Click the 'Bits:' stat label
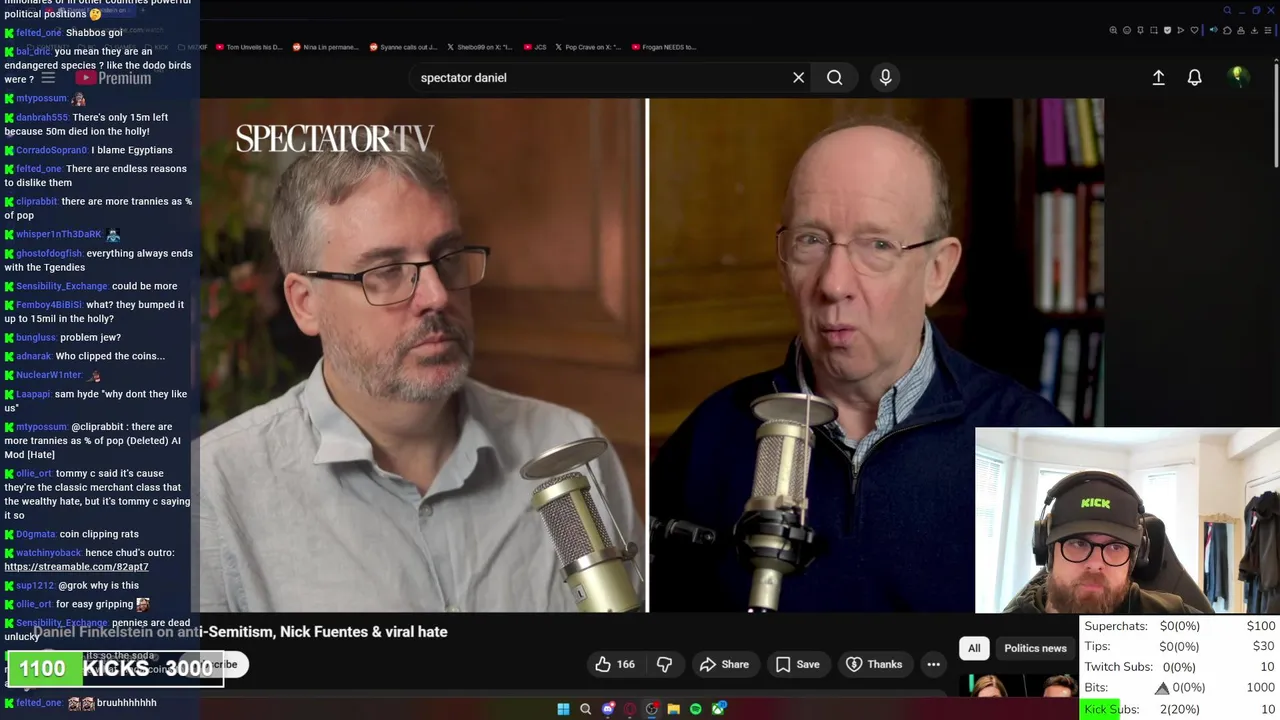 [x=1096, y=688]
